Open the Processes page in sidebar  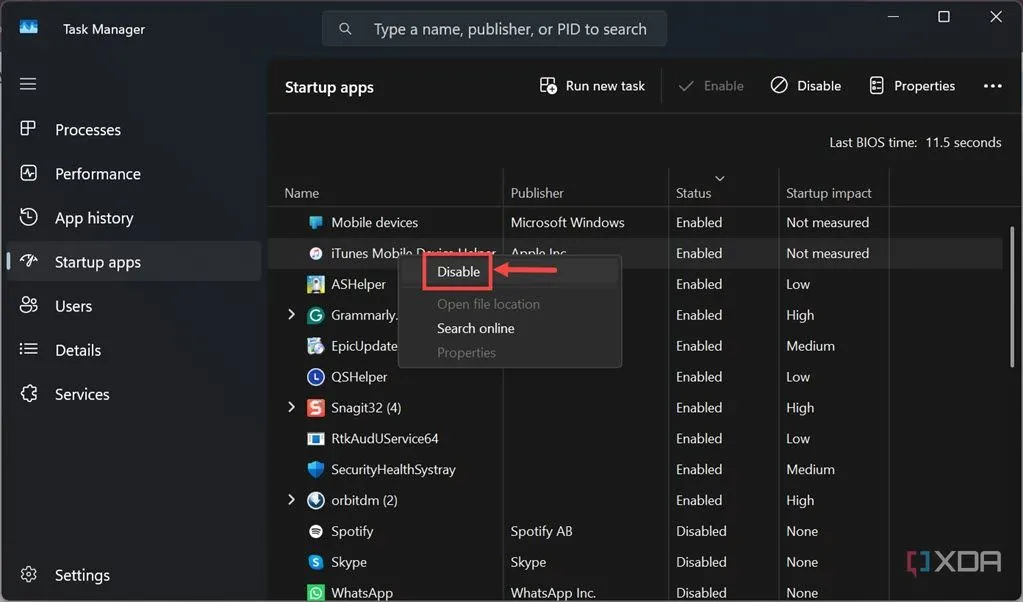[x=87, y=130]
